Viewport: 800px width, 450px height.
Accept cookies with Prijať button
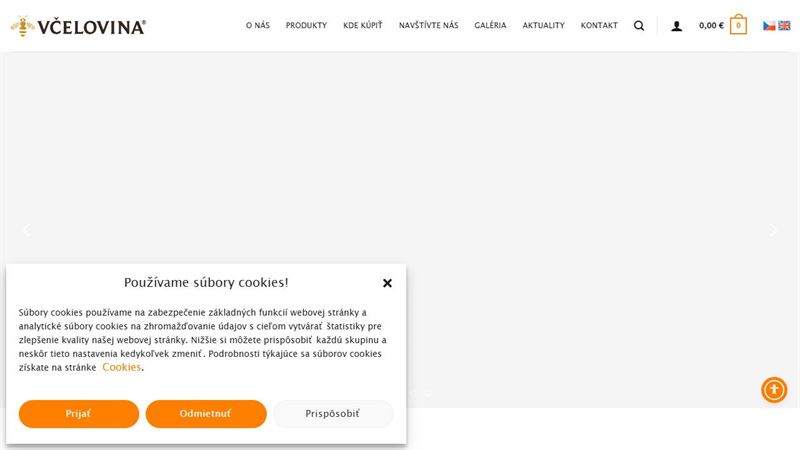[x=79, y=414]
